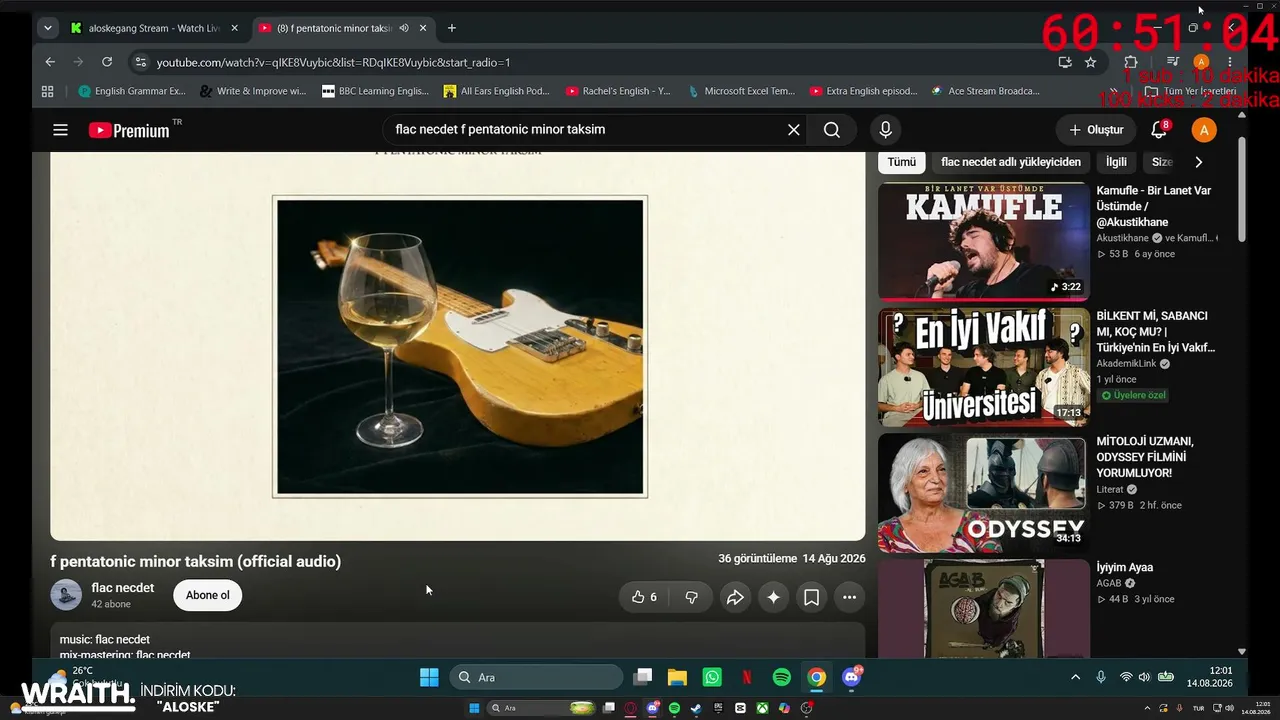Click the Chrome address bar URL
The height and width of the screenshot is (720, 1280).
click(x=334, y=62)
